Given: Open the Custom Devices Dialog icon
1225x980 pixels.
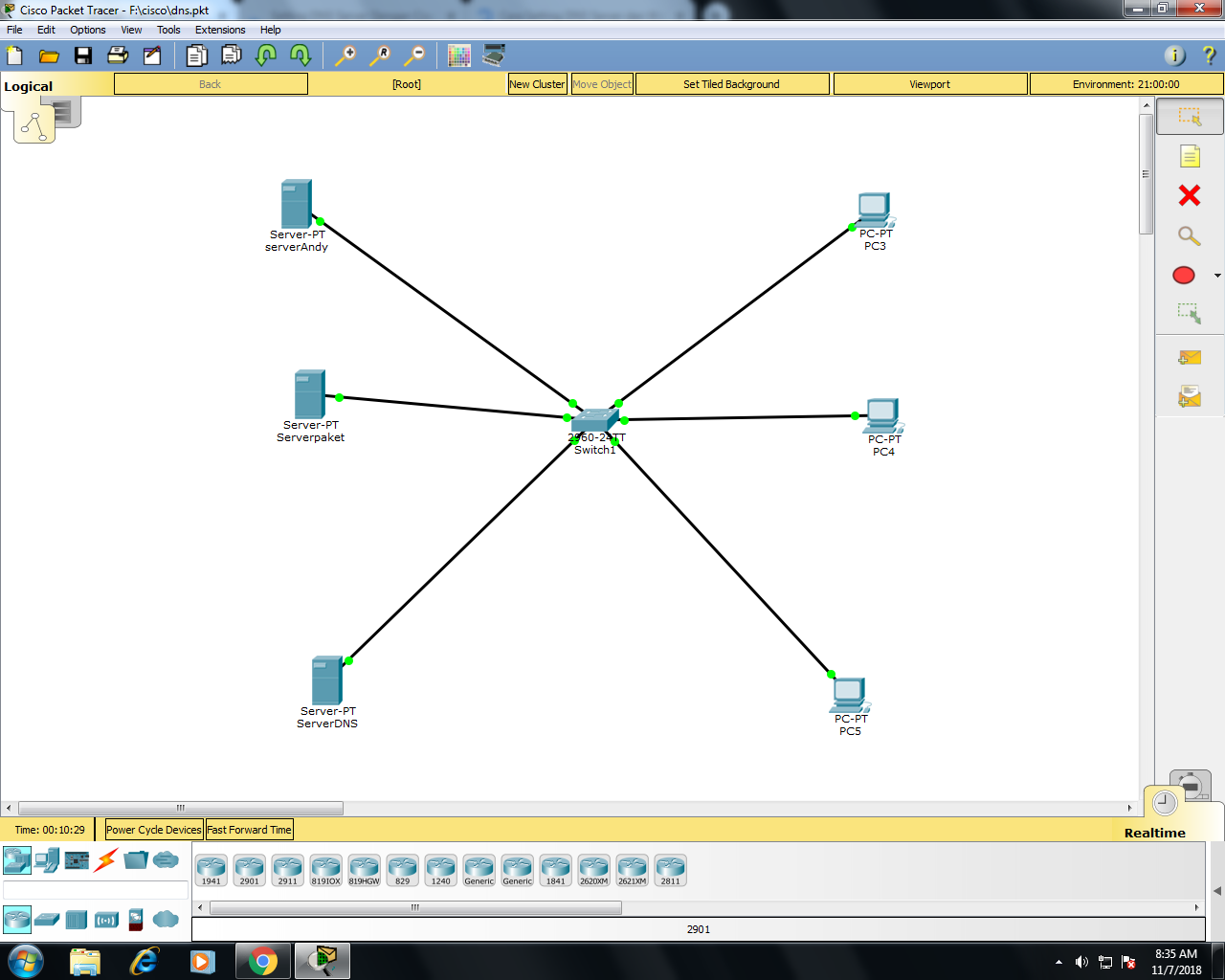Looking at the screenshot, I should (493, 56).
